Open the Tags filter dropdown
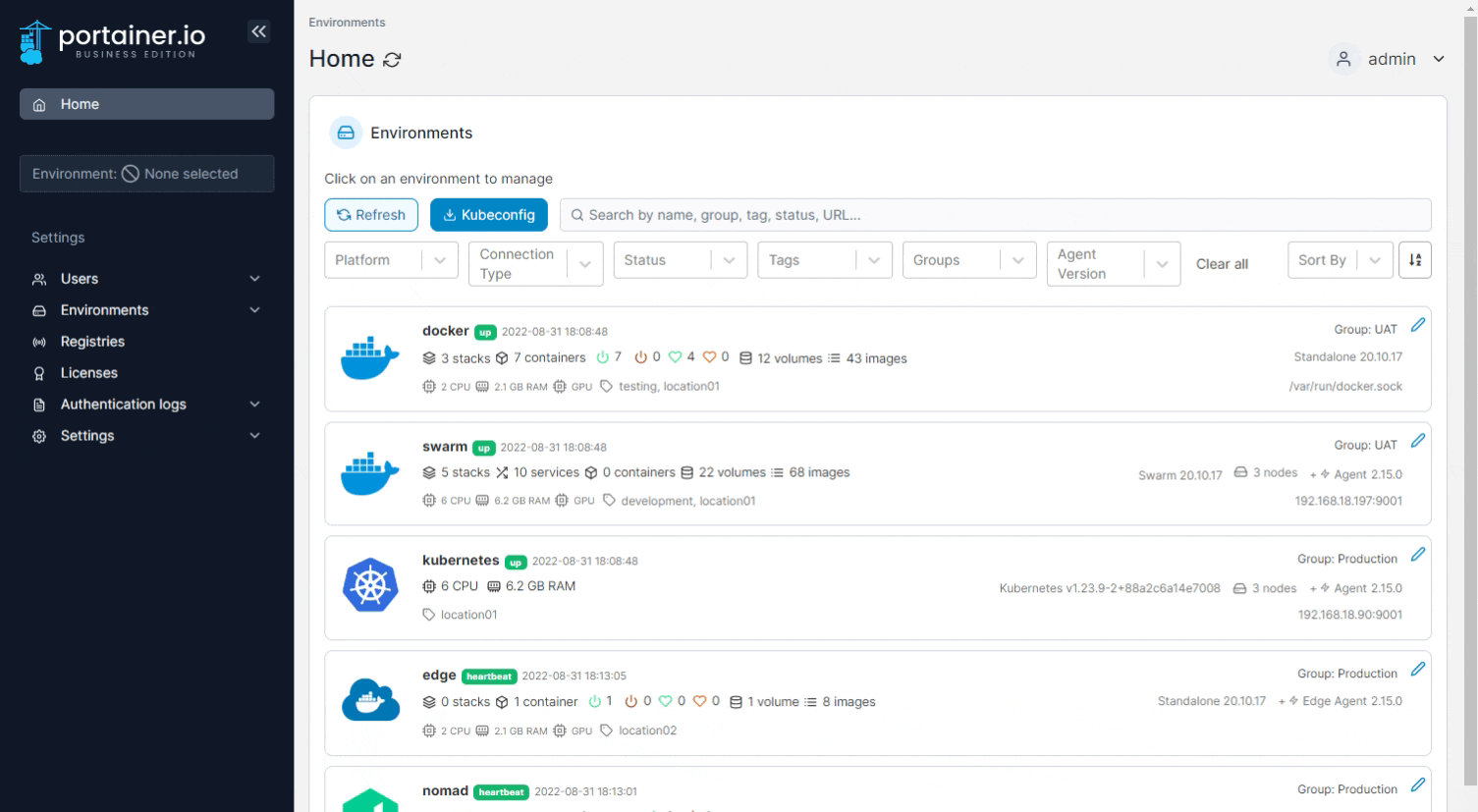The image size is (1478, 812). (825, 260)
